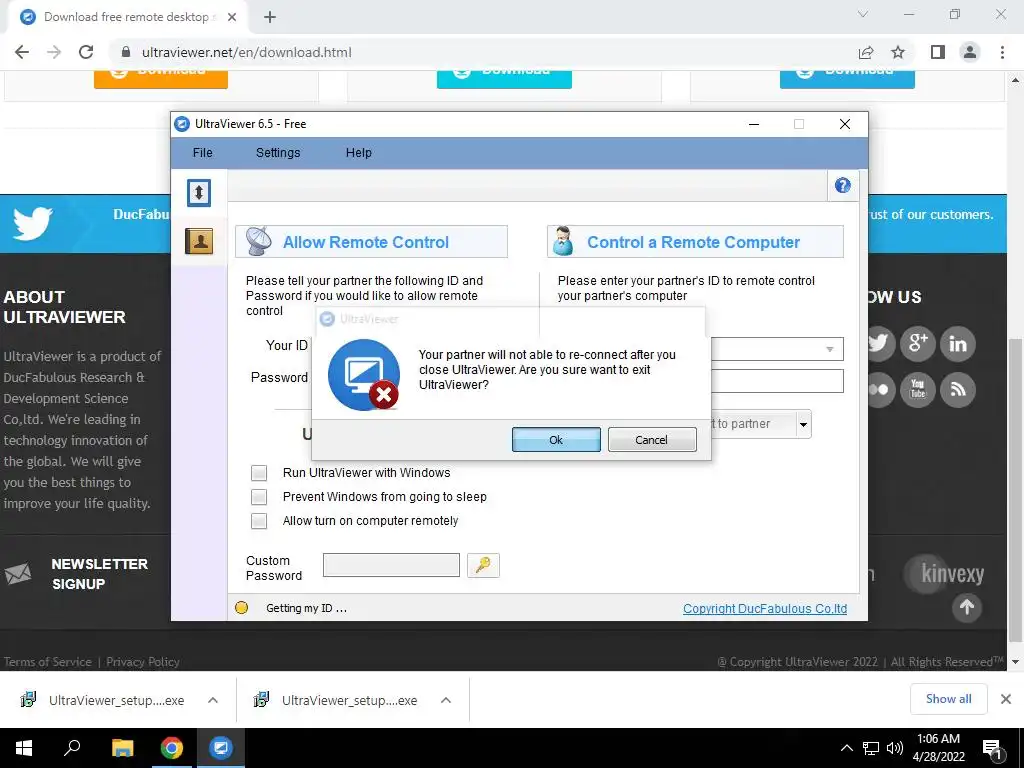Viewport: 1024px width, 768px height.
Task: Click the Chrome address bar URL
Action: point(246,52)
